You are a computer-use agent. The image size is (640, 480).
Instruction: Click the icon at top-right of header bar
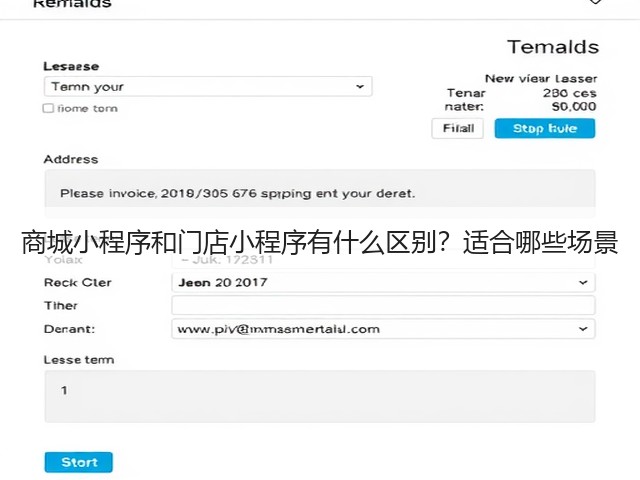(595, 2)
